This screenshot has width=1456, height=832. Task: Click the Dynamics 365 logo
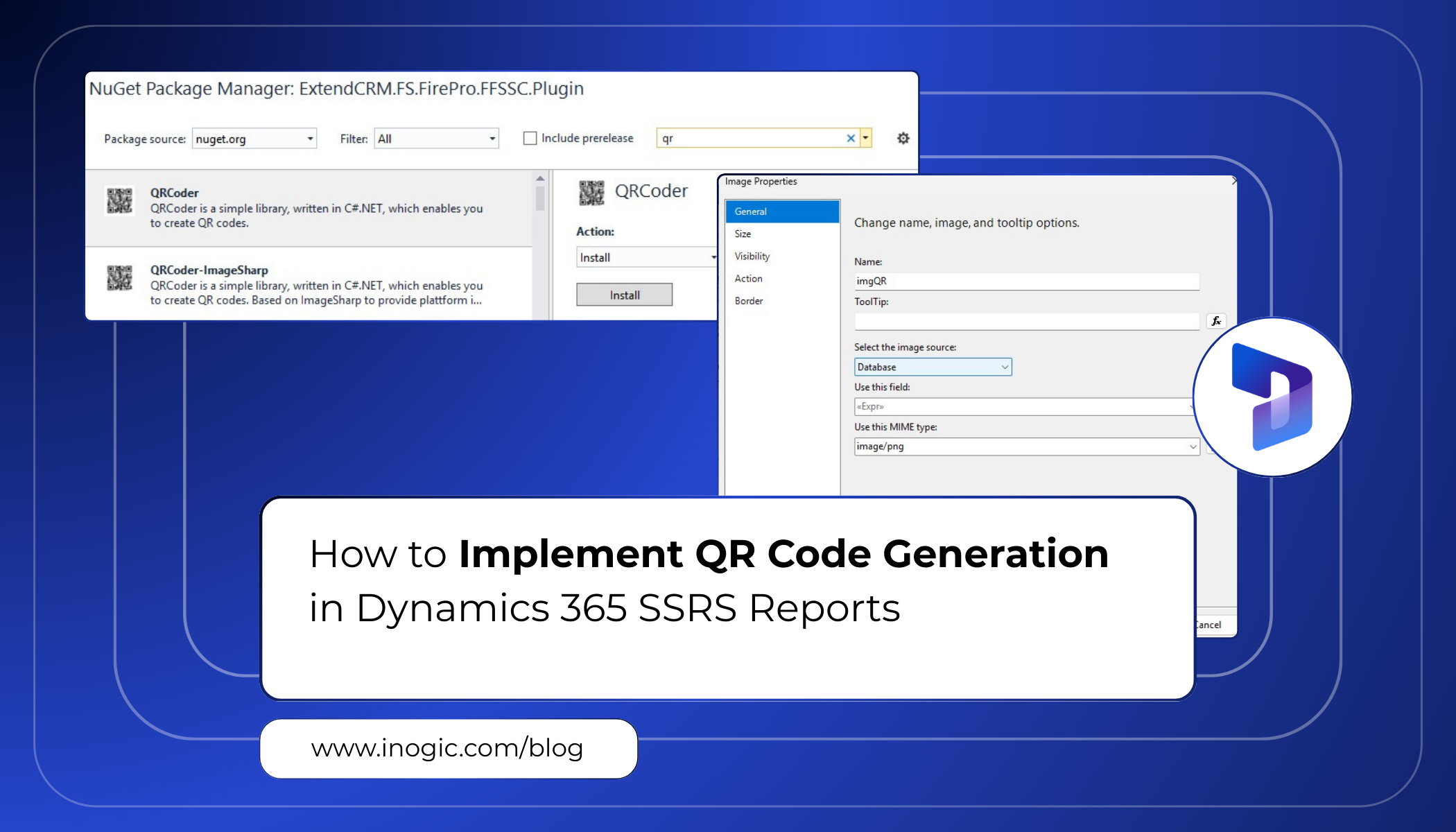pos(1272,397)
